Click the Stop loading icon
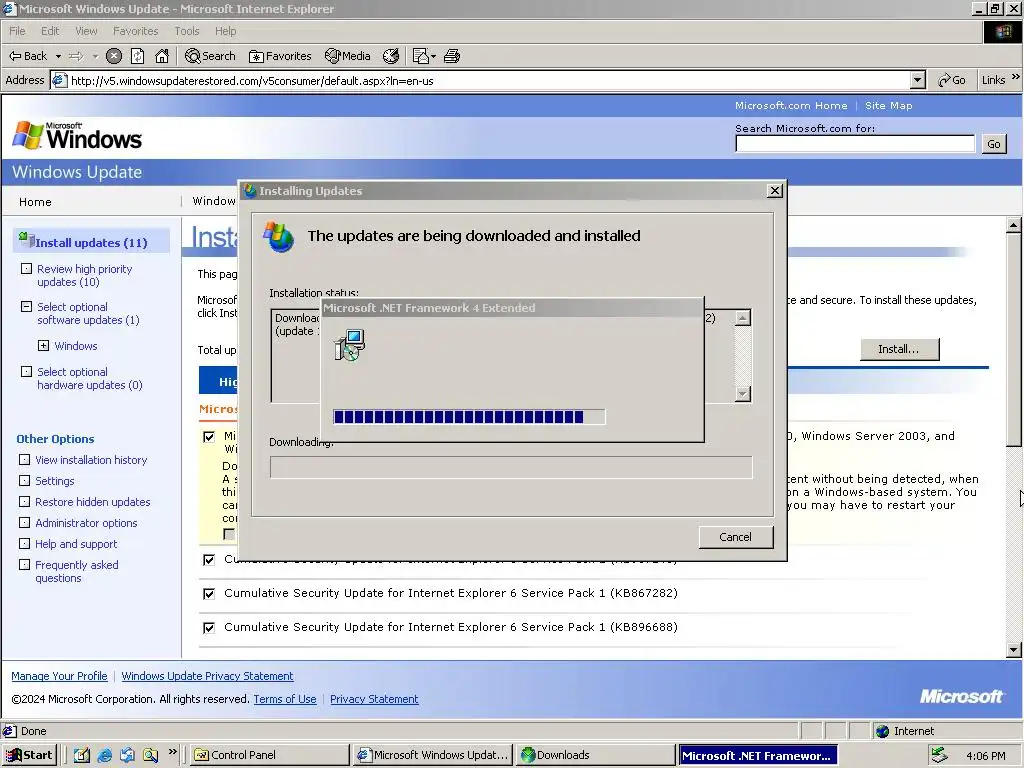The height and width of the screenshot is (768, 1024). (114, 56)
